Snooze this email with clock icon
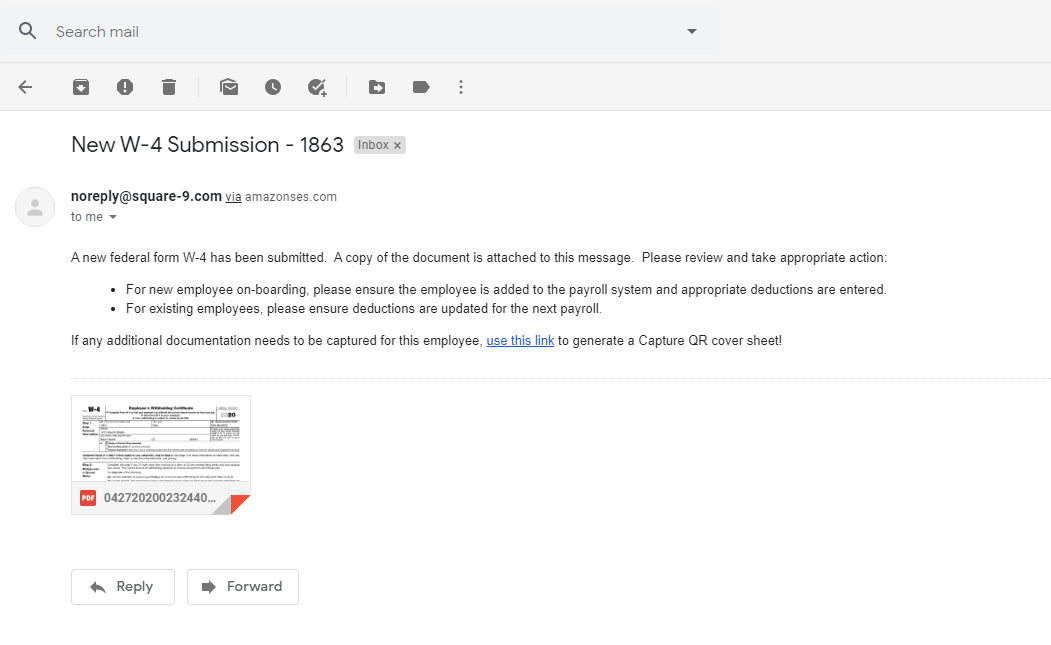 pos(273,87)
